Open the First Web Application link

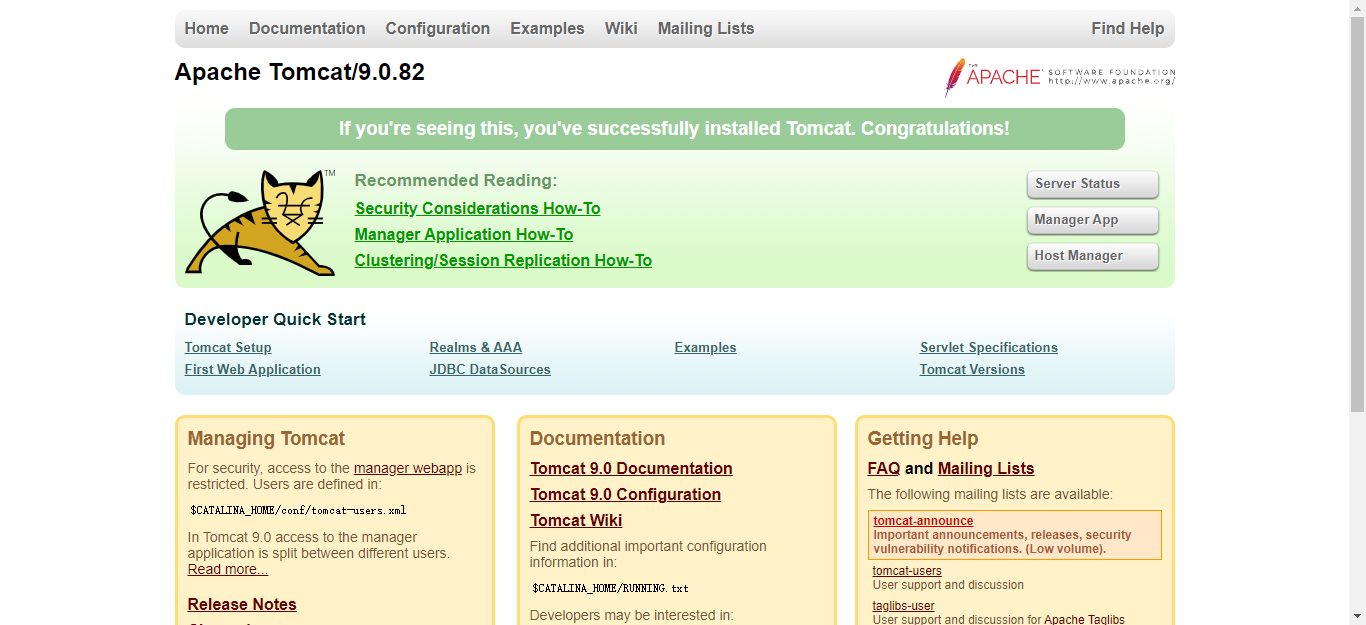coord(253,370)
